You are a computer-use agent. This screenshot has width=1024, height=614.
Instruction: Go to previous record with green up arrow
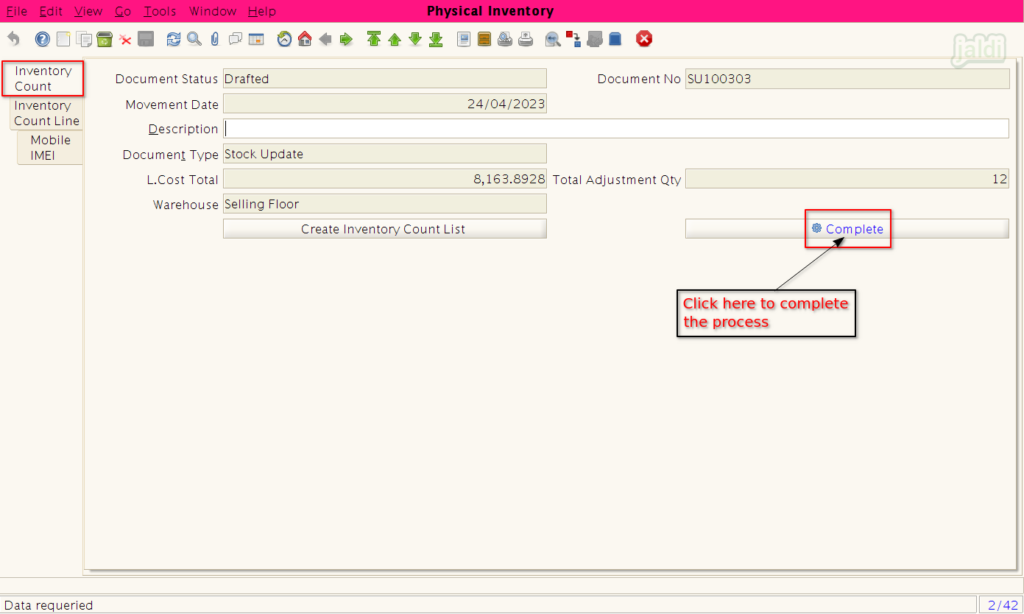tap(394, 39)
